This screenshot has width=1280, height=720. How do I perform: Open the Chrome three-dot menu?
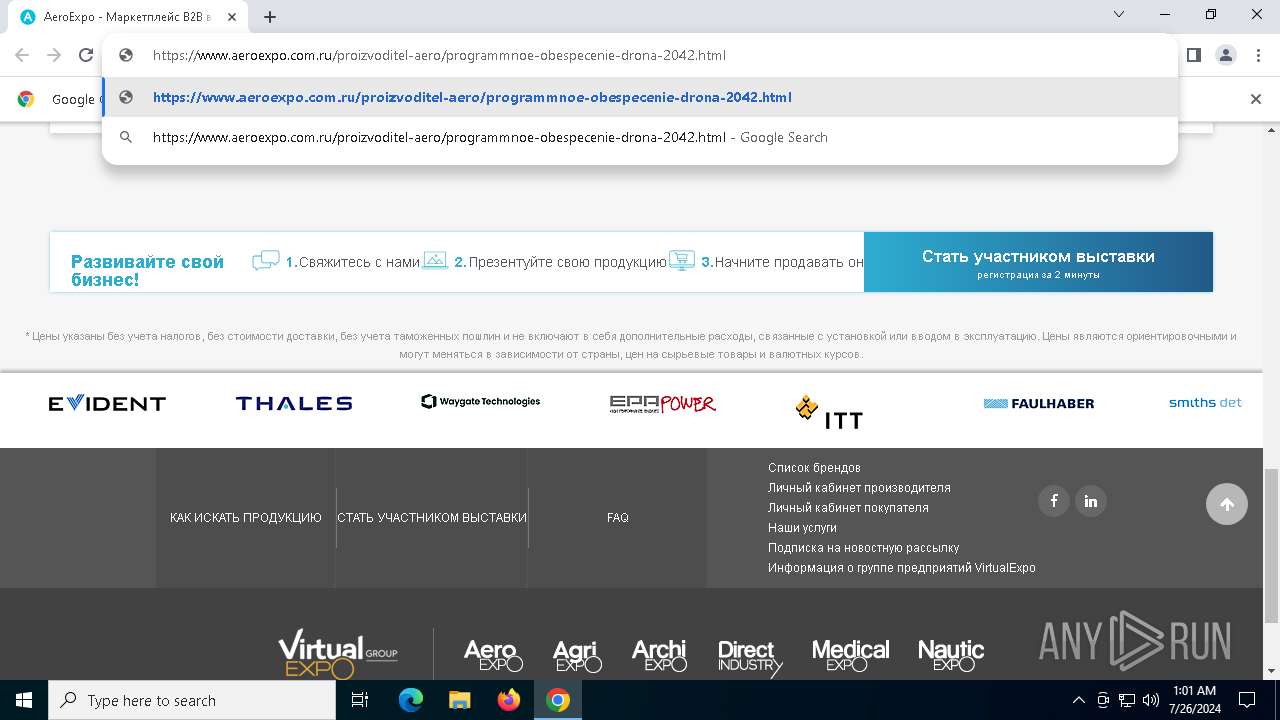click(x=1258, y=55)
